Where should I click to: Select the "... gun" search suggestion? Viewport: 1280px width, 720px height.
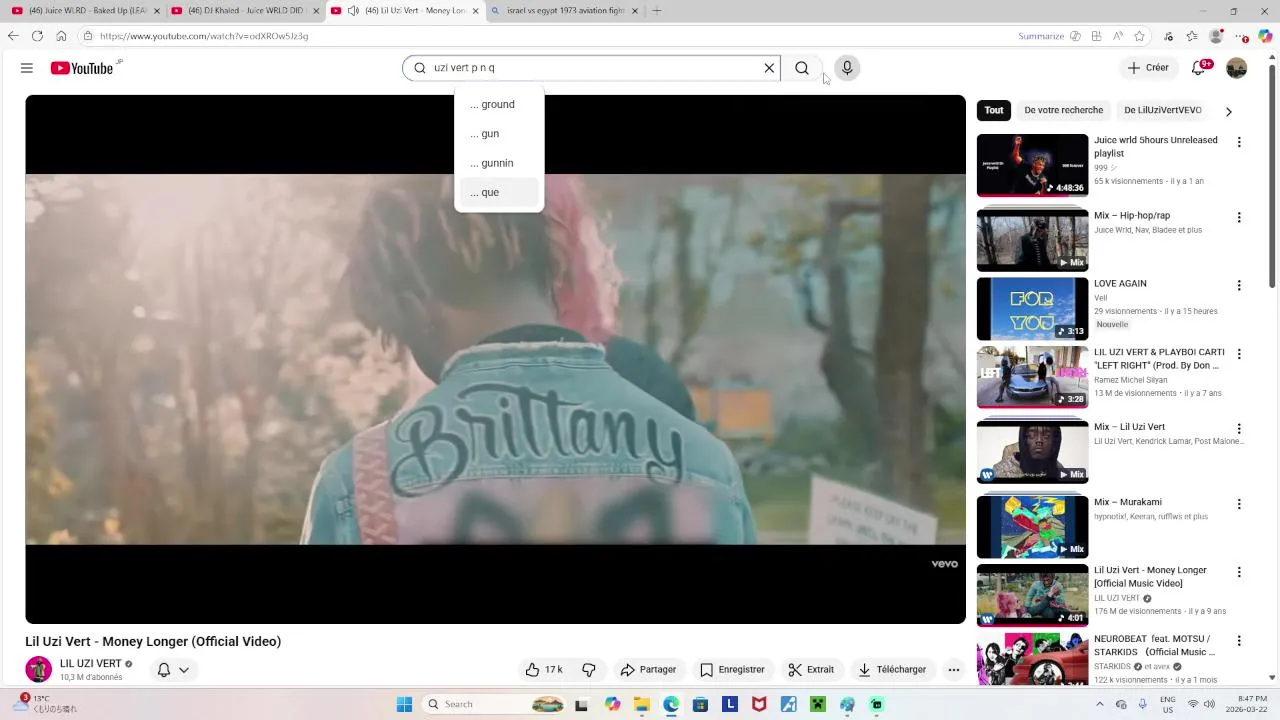499,134
